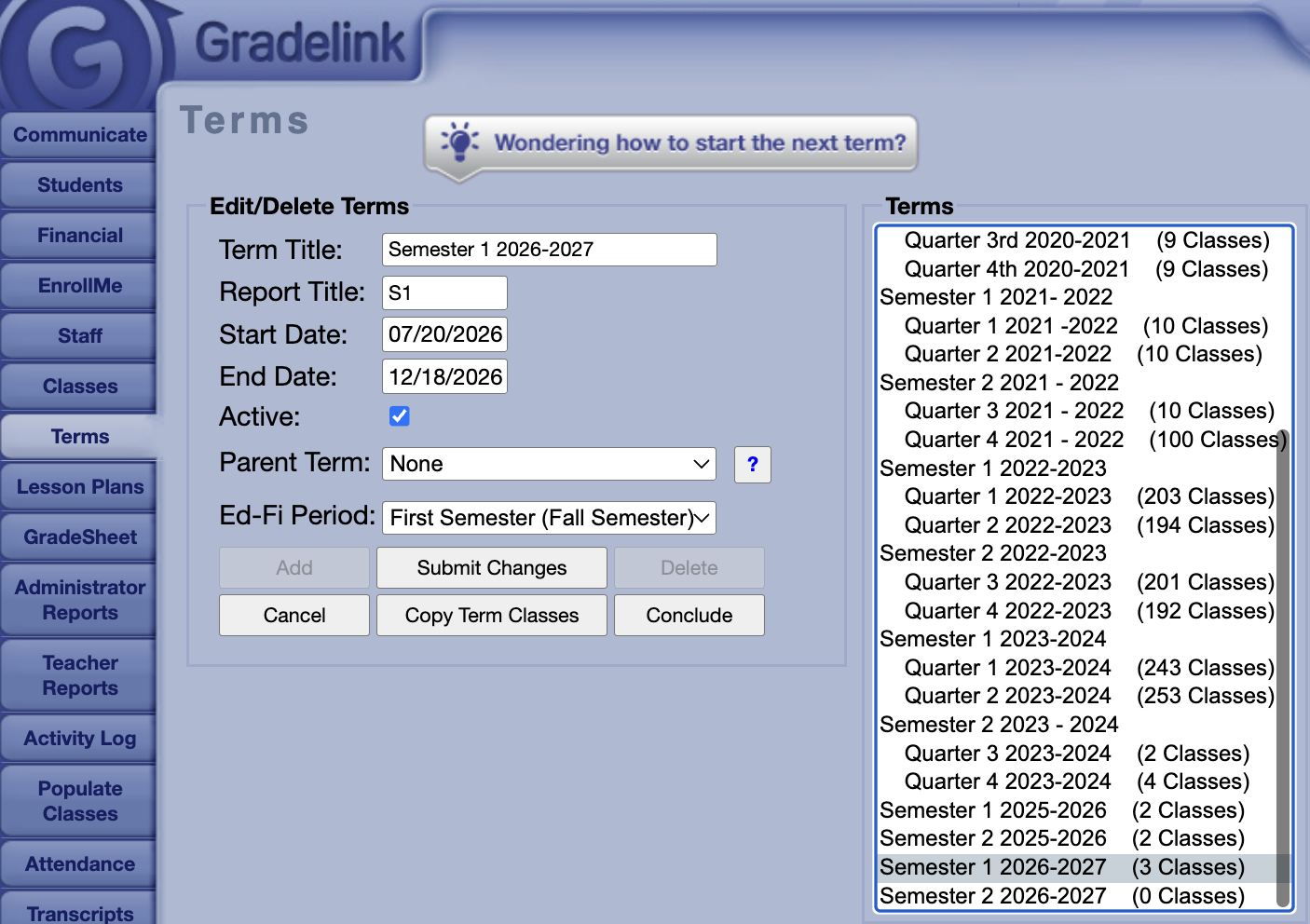Viewport: 1310px width, 924px height.
Task: Open the GradeSheet section
Action: (x=79, y=537)
